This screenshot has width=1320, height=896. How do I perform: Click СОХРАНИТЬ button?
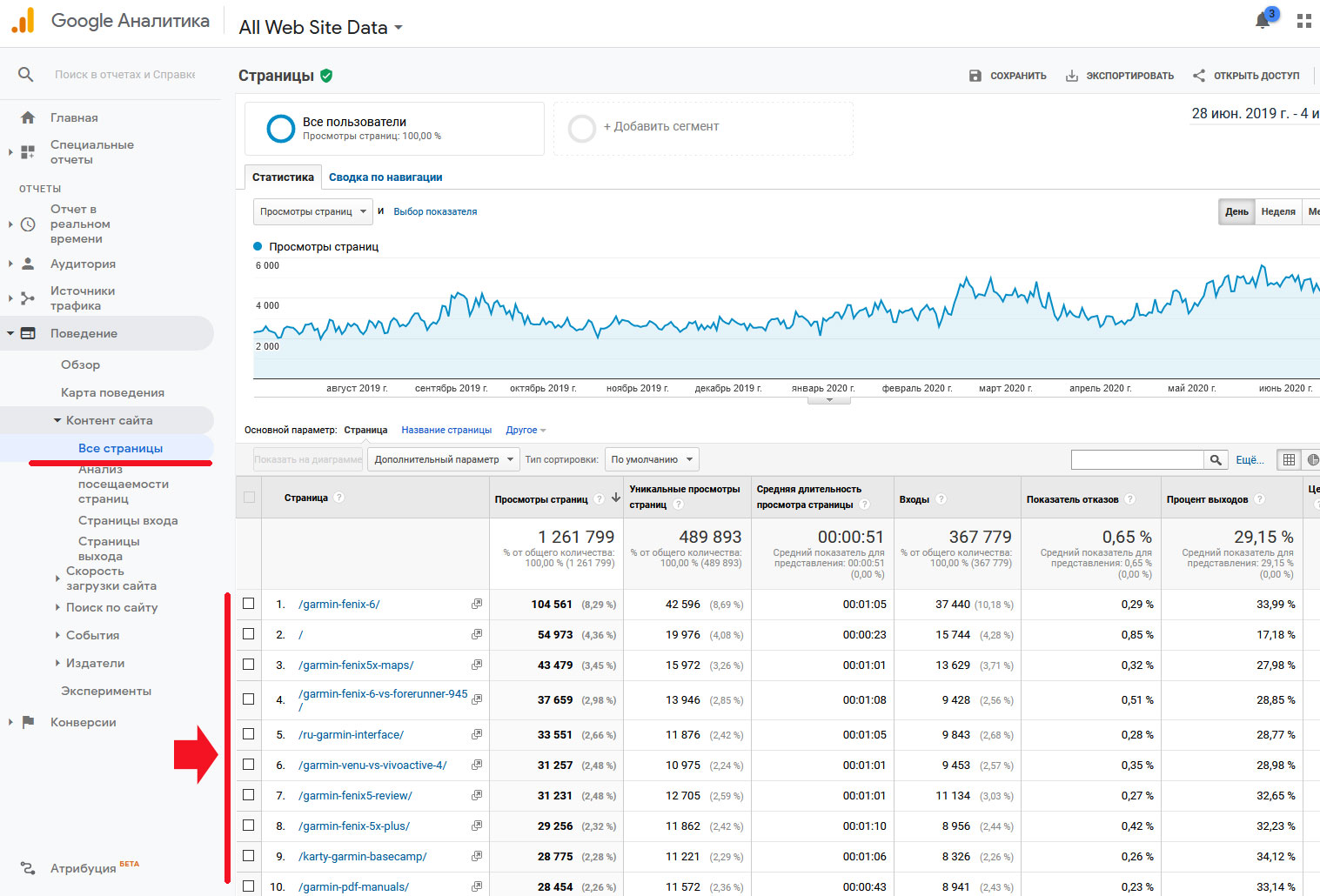(x=1008, y=76)
